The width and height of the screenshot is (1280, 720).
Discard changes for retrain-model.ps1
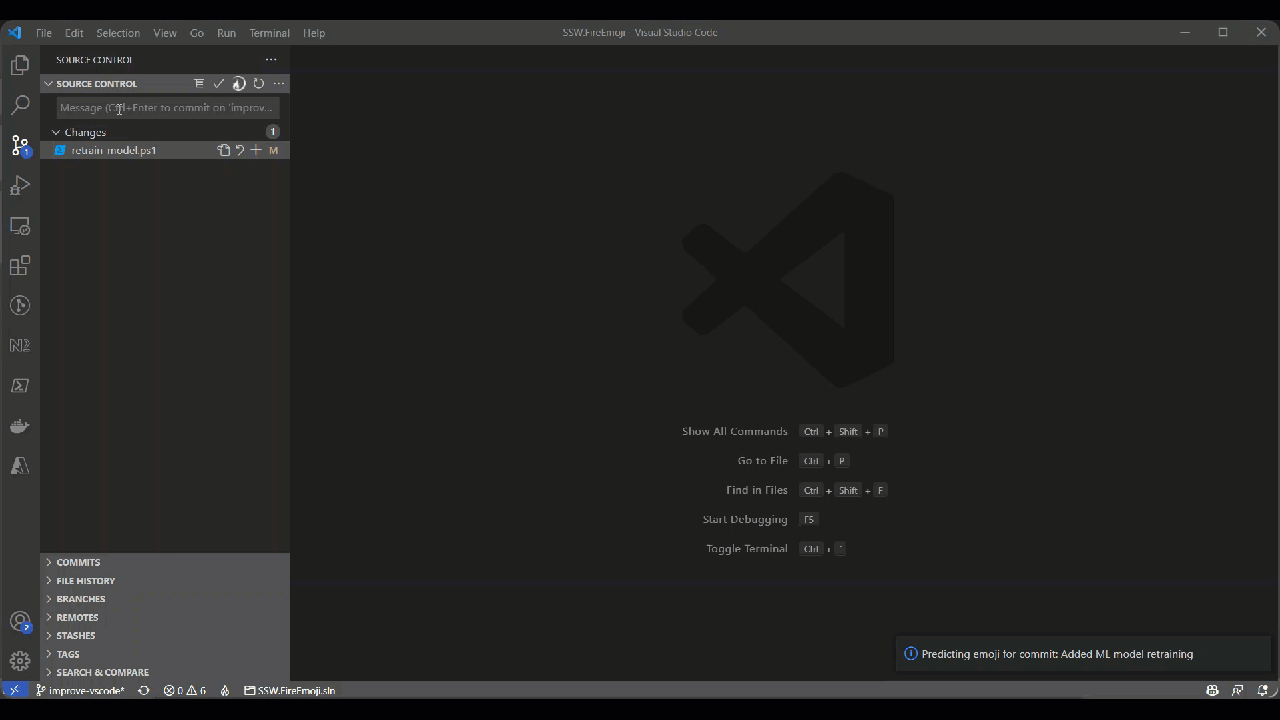pos(240,150)
